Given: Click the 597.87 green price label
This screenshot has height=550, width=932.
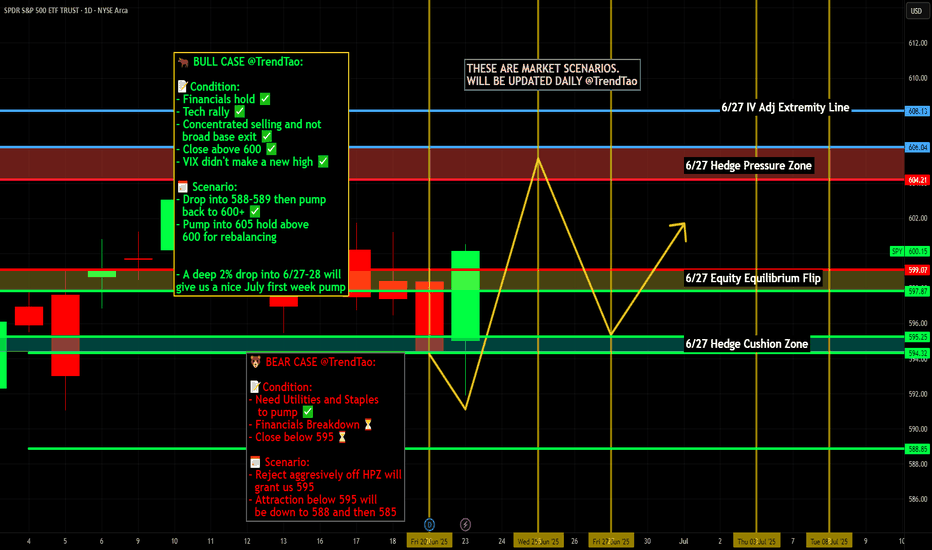Looking at the screenshot, I should point(917,291).
